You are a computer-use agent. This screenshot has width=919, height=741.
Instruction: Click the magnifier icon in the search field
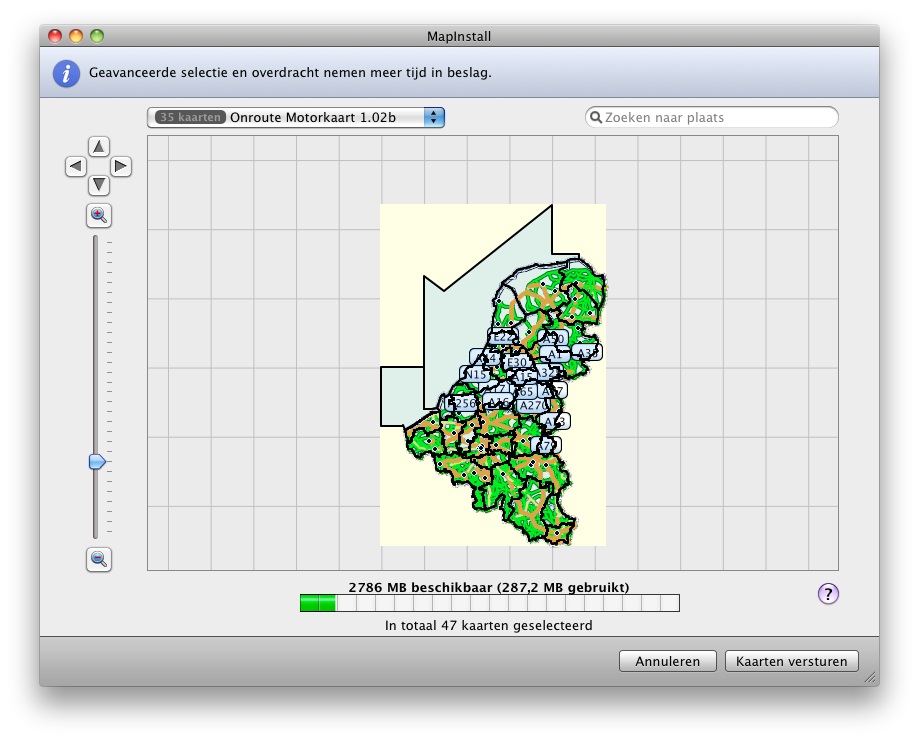click(x=596, y=118)
